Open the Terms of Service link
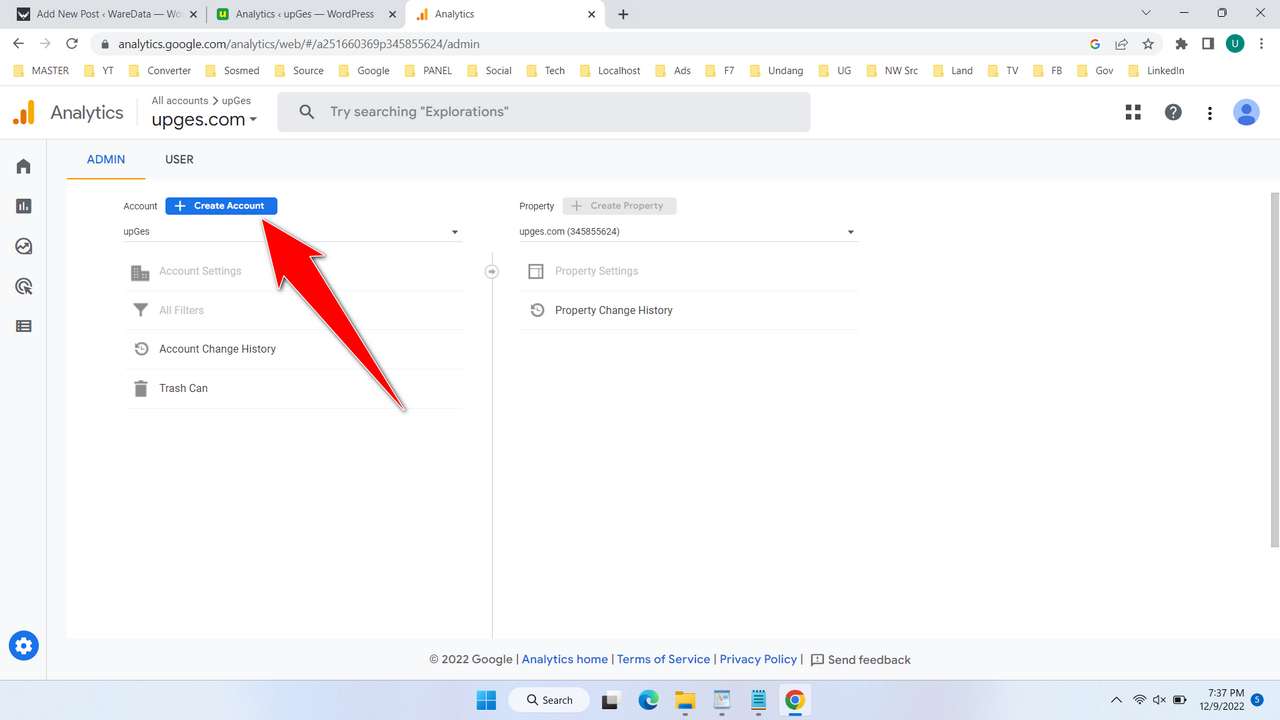 point(663,659)
